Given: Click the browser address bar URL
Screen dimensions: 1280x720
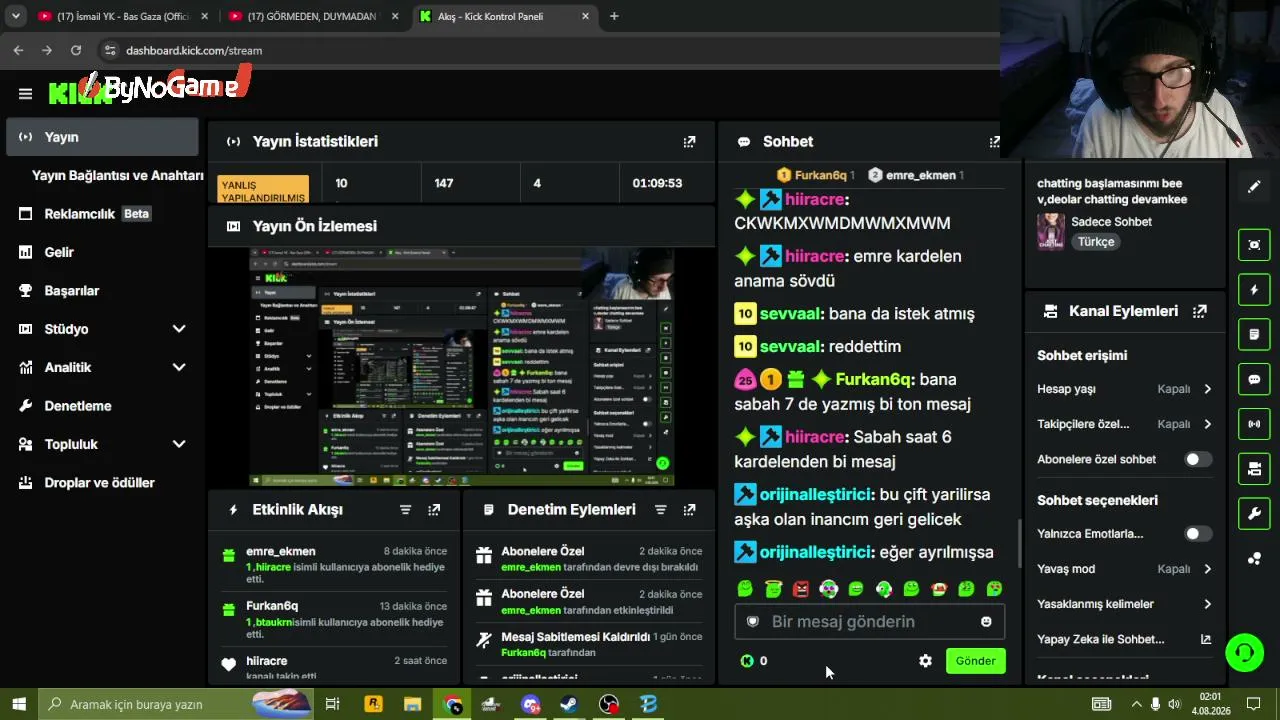Looking at the screenshot, I should [194, 50].
